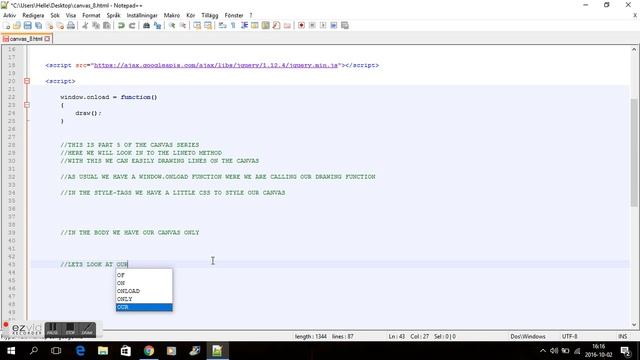
Task: Click Ezvid recorder Stop button
Action: 70,329
